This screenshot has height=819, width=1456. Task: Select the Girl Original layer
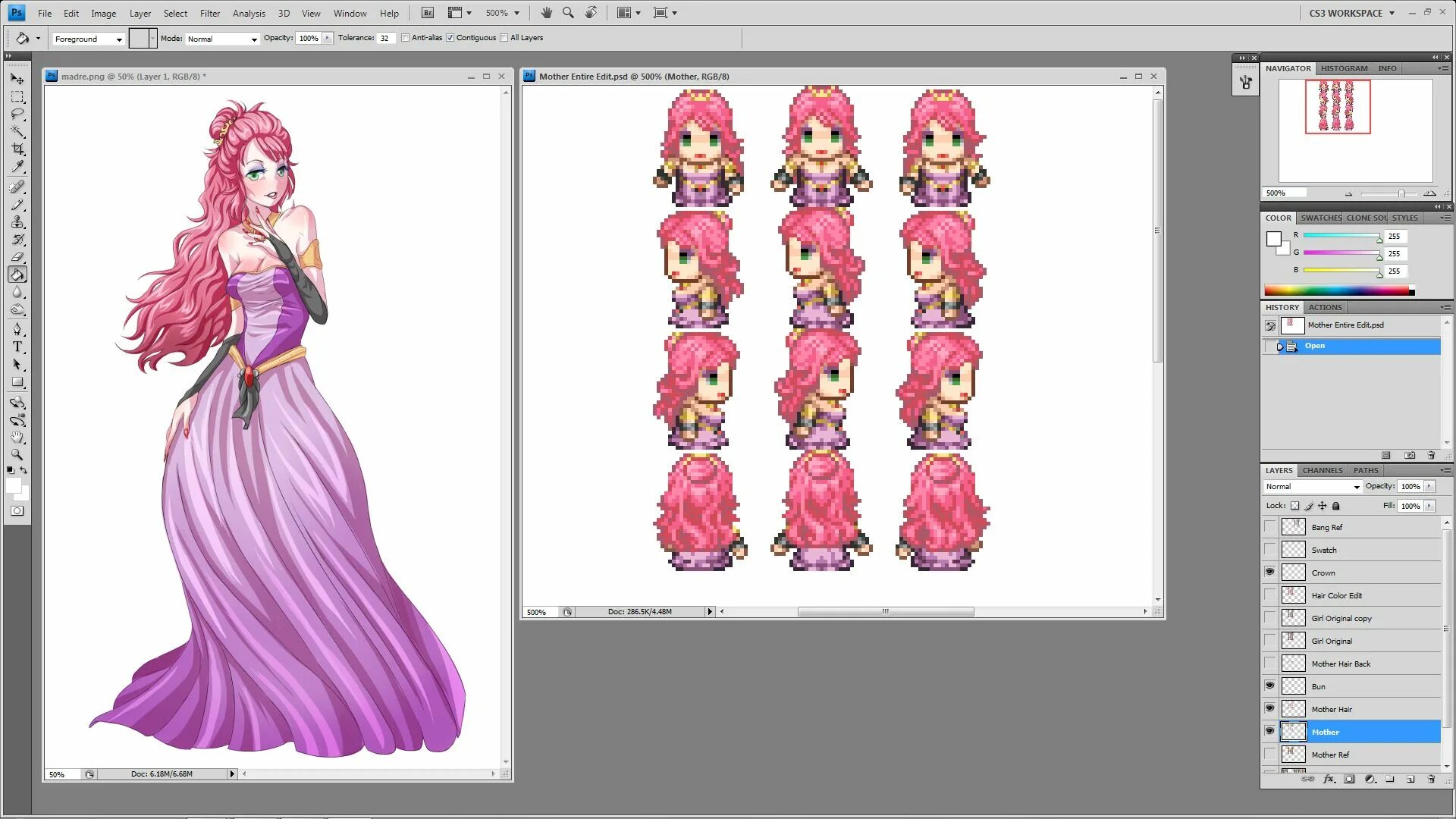[x=1332, y=641]
